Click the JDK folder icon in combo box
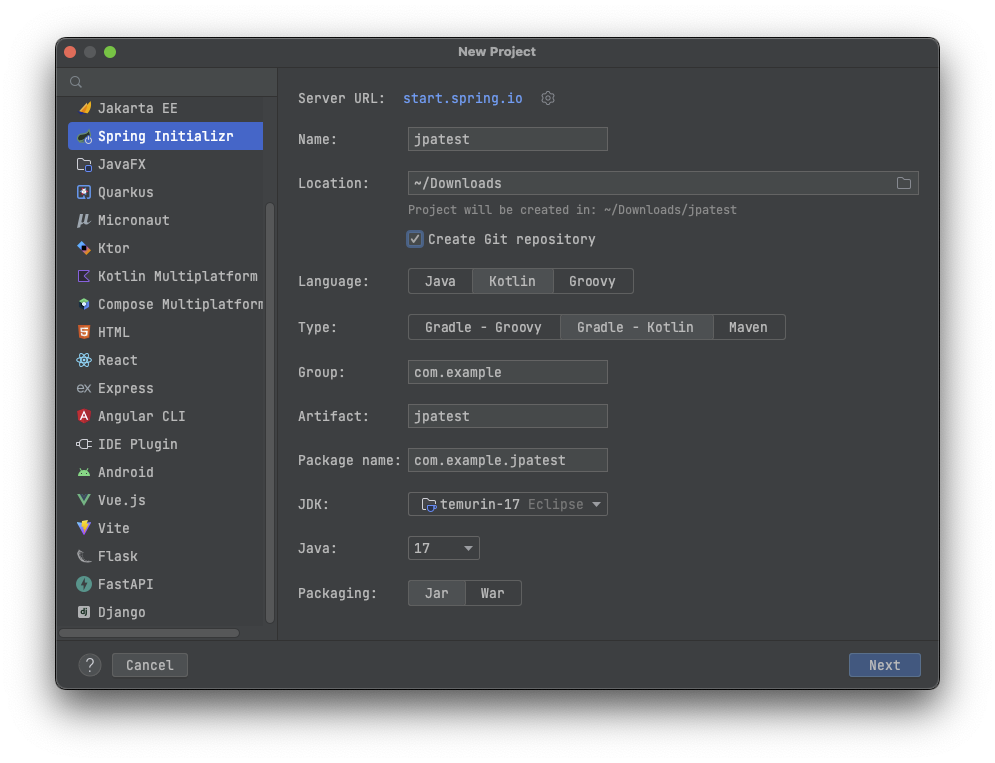This screenshot has width=995, height=763. (429, 504)
